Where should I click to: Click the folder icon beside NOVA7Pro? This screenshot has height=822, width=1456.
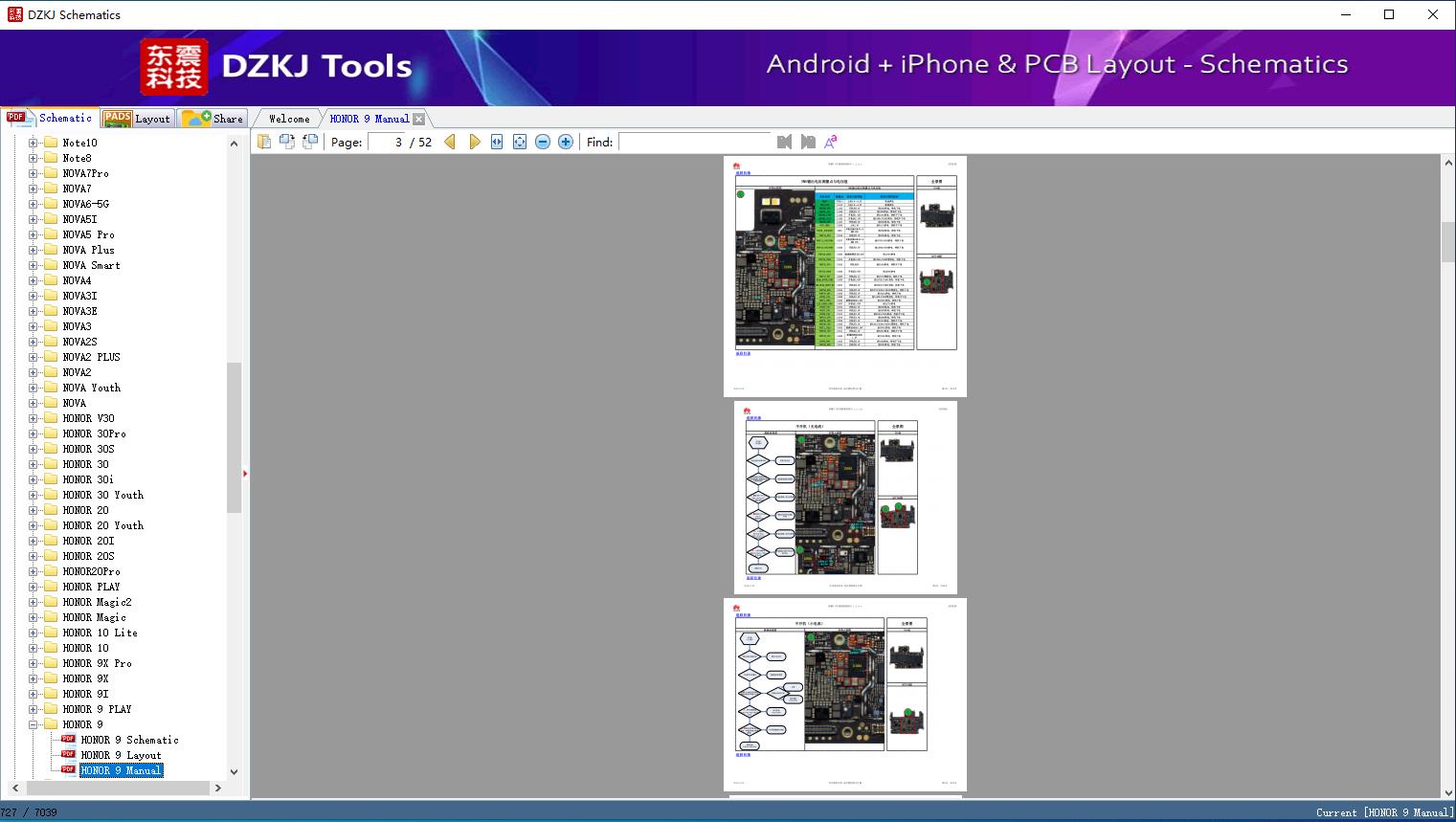(x=51, y=173)
